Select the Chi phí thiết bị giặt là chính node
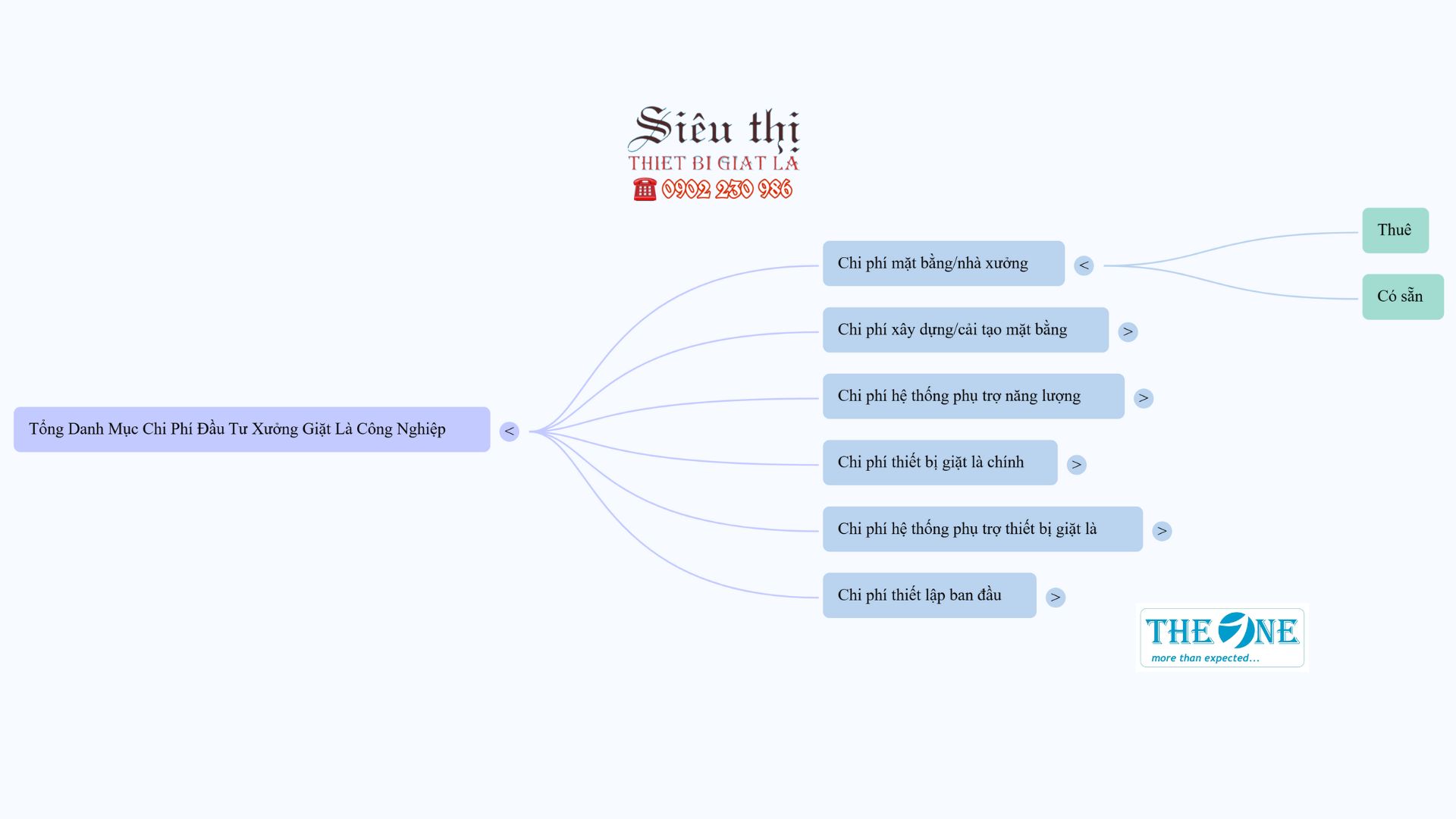This screenshot has height=819, width=1456. 940,463
